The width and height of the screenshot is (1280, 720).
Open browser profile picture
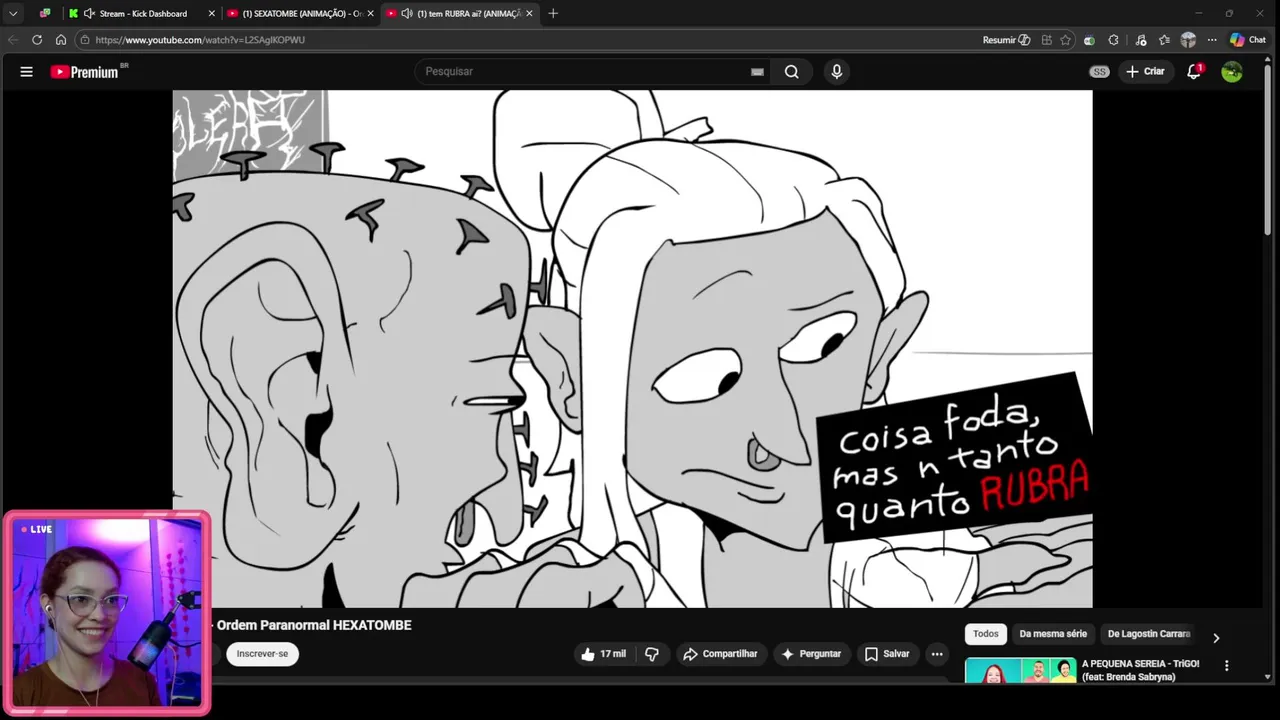click(1188, 40)
